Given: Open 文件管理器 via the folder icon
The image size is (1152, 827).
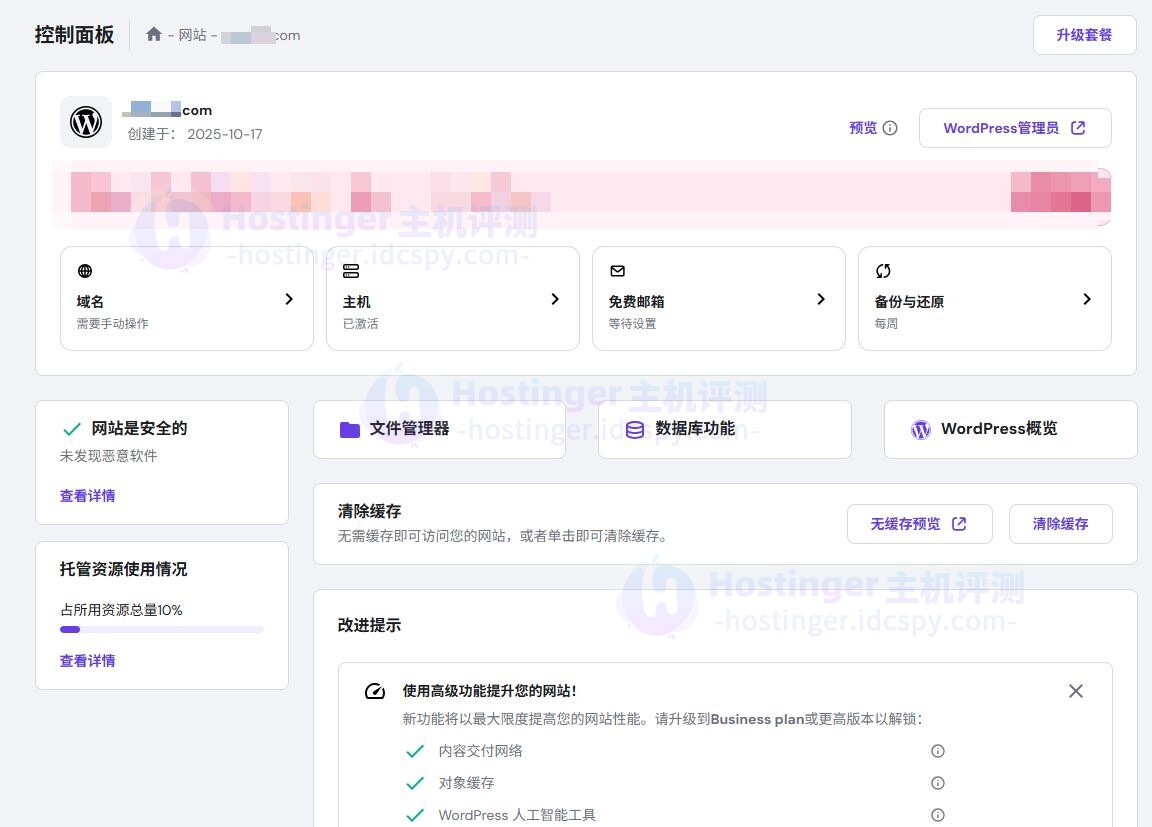Looking at the screenshot, I should pyautogui.click(x=348, y=428).
